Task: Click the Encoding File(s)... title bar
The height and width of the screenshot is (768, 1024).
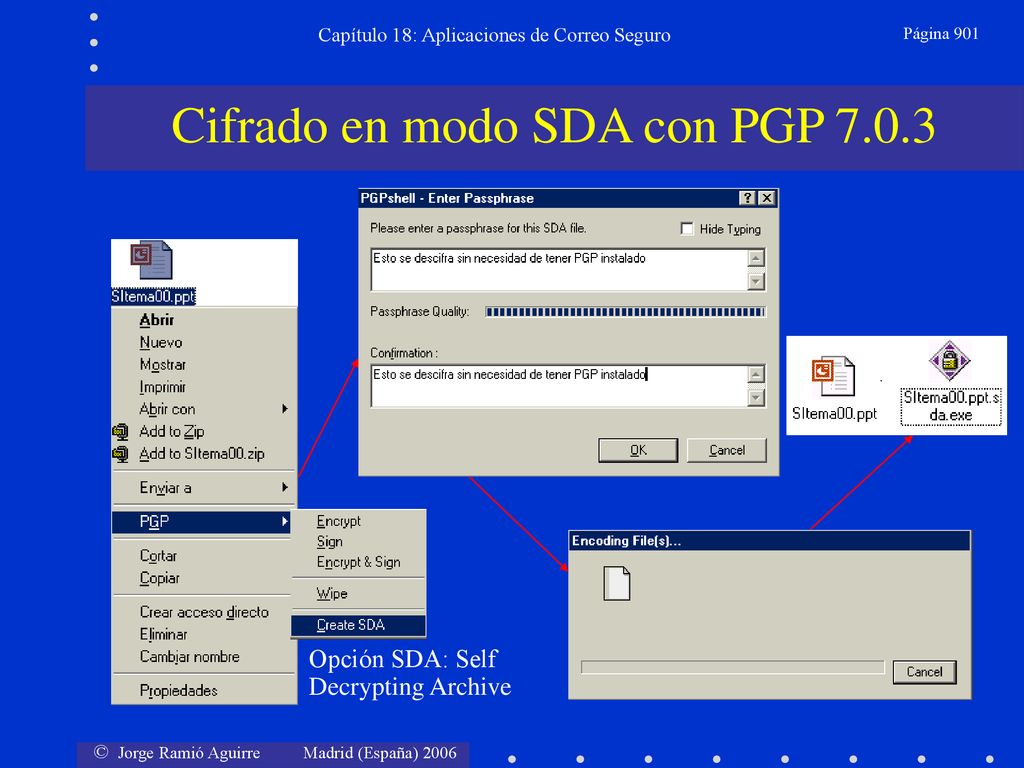Action: pyautogui.click(x=769, y=541)
